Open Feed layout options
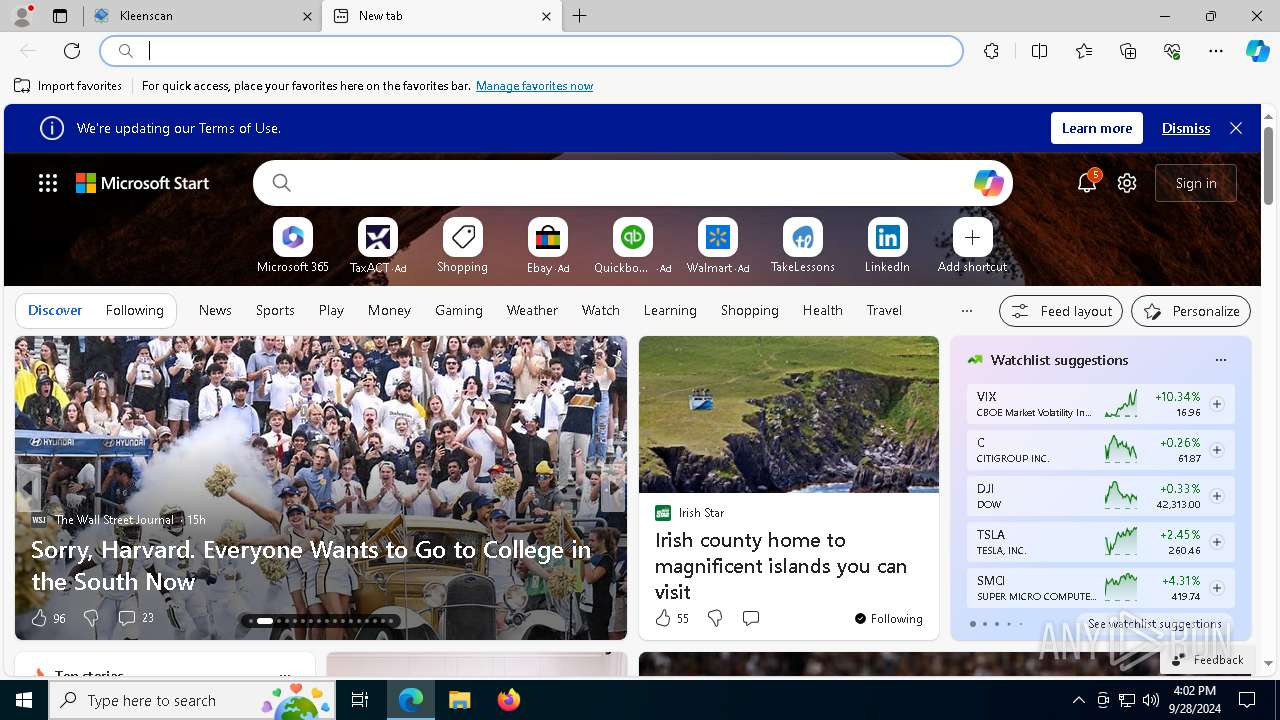The height and width of the screenshot is (720, 1280). pyautogui.click(x=1061, y=311)
